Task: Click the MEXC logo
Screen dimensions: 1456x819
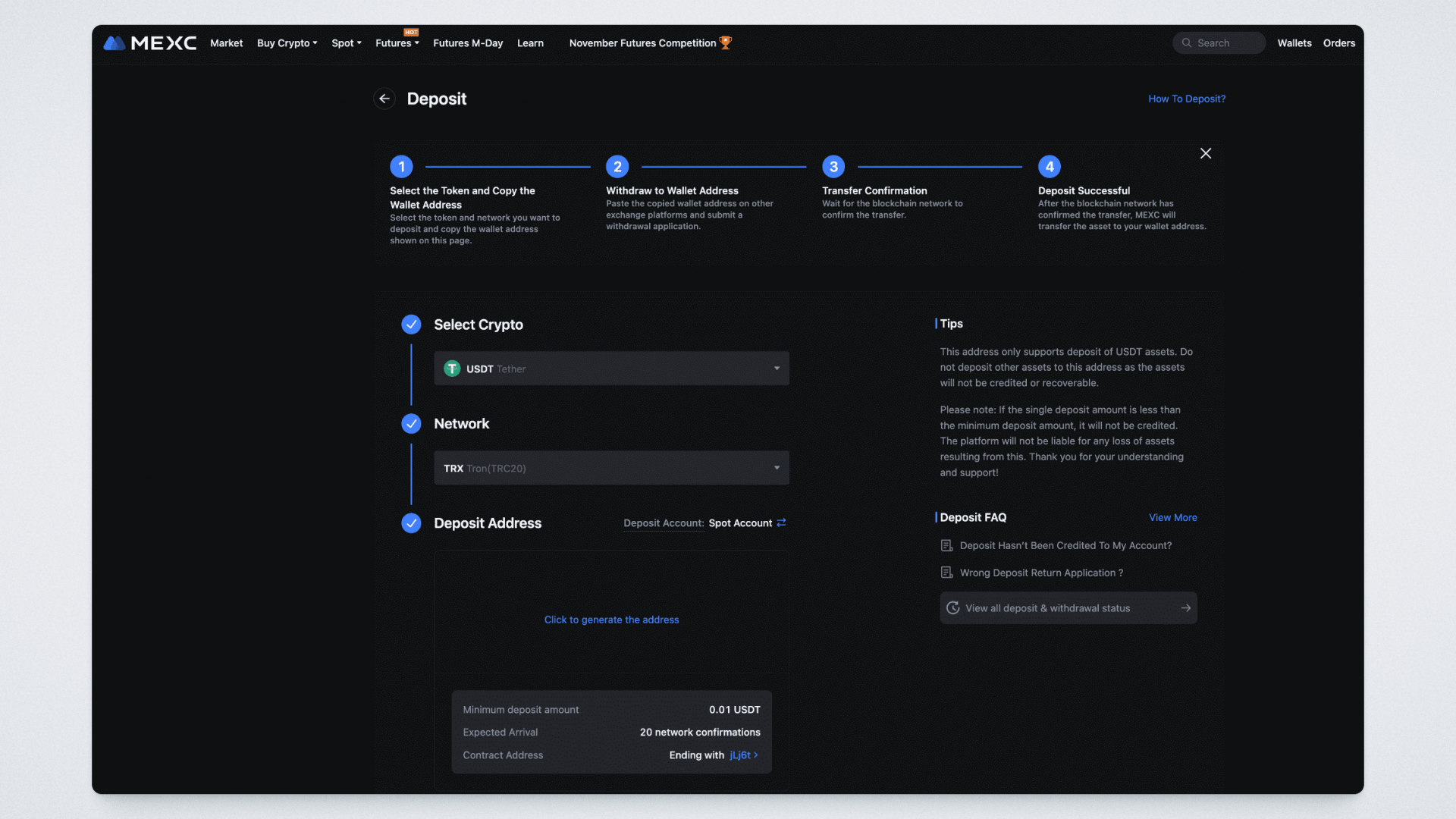Action: (149, 43)
